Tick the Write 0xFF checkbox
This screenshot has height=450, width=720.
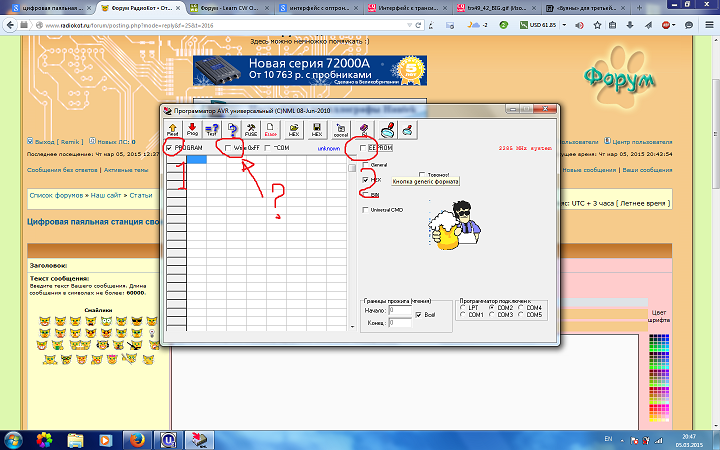[x=227, y=148]
